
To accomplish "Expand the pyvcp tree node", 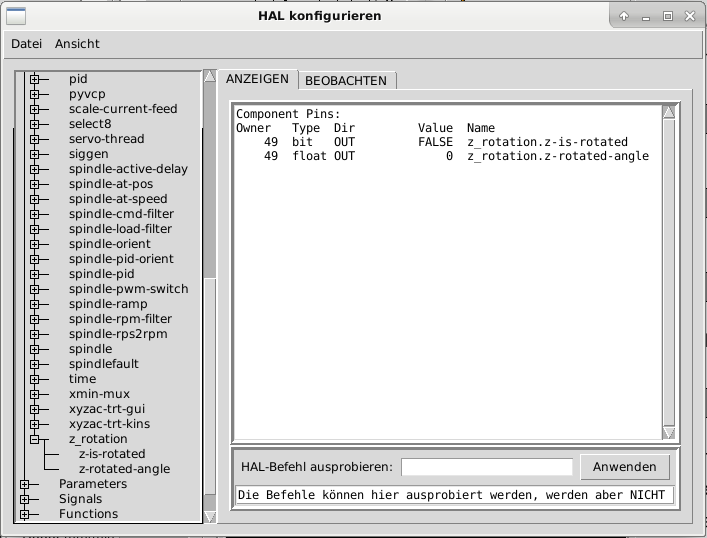I will [x=34, y=94].
